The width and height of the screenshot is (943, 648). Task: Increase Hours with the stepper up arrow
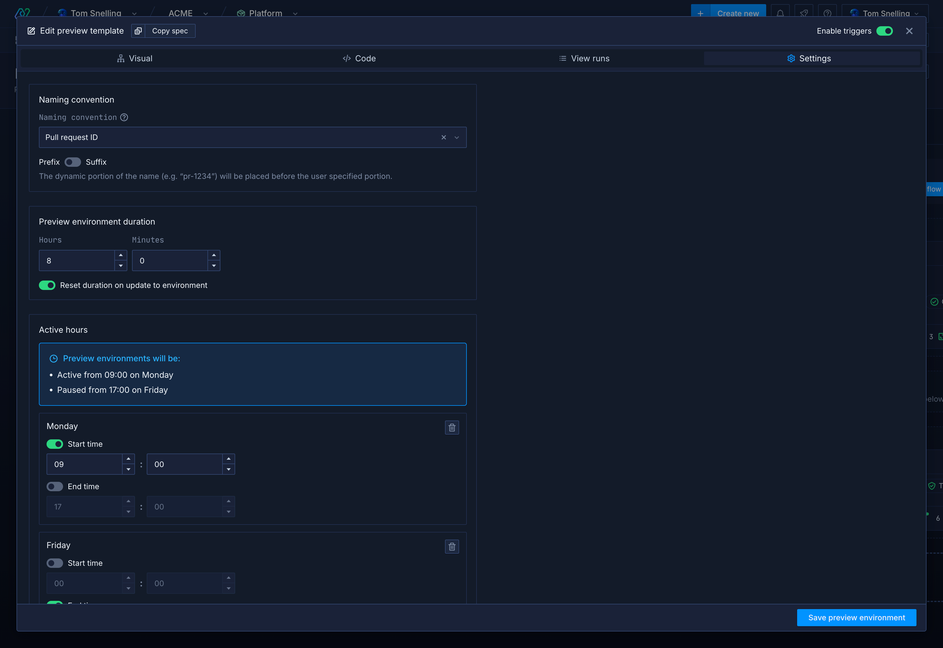pyautogui.click(x=121, y=255)
